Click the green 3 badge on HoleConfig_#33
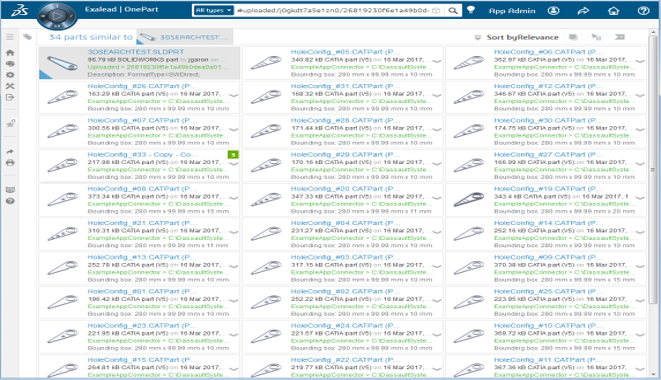The height and width of the screenshot is (380, 661). (233, 155)
